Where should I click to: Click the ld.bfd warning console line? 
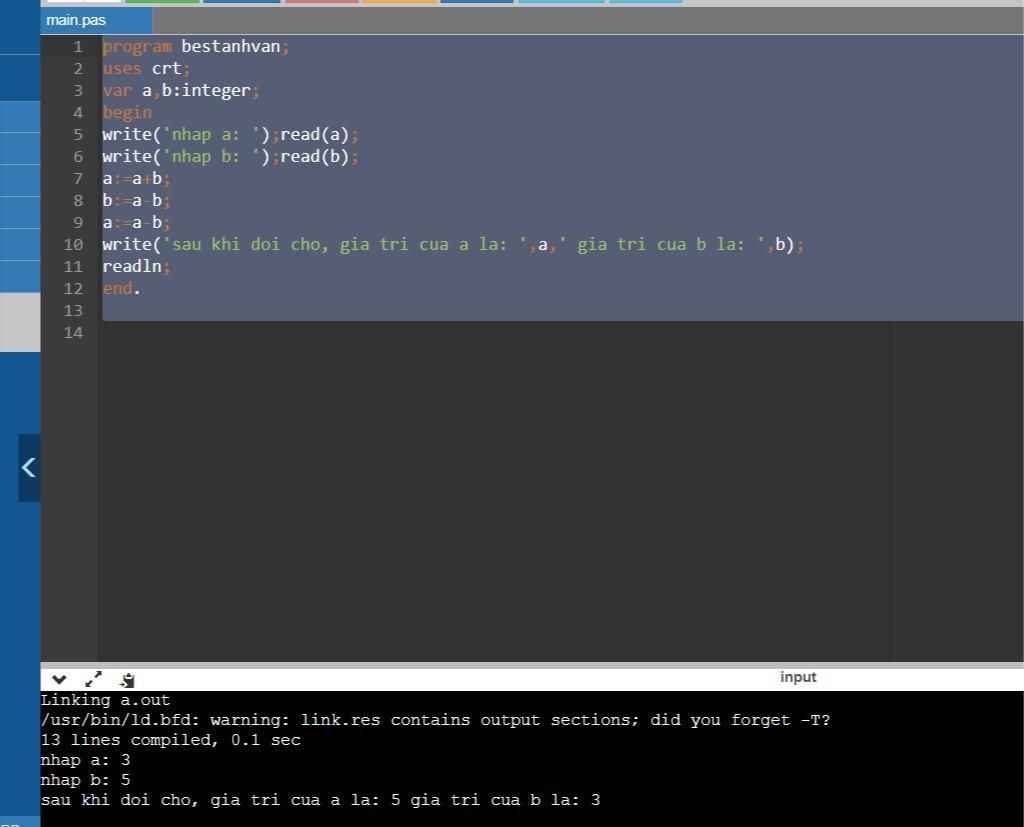pos(435,721)
